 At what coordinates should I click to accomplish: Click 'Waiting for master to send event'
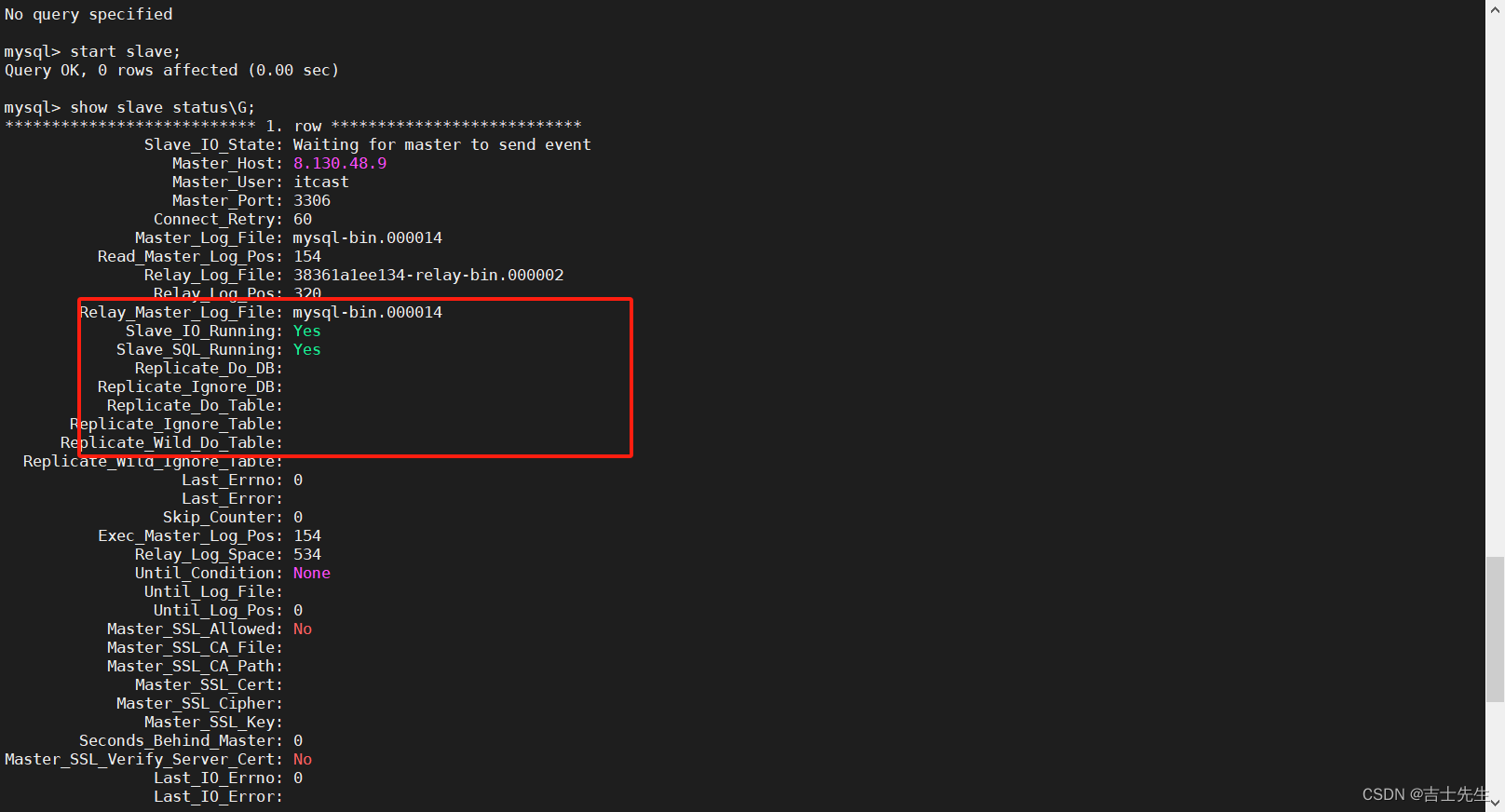pyautogui.click(x=442, y=145)
